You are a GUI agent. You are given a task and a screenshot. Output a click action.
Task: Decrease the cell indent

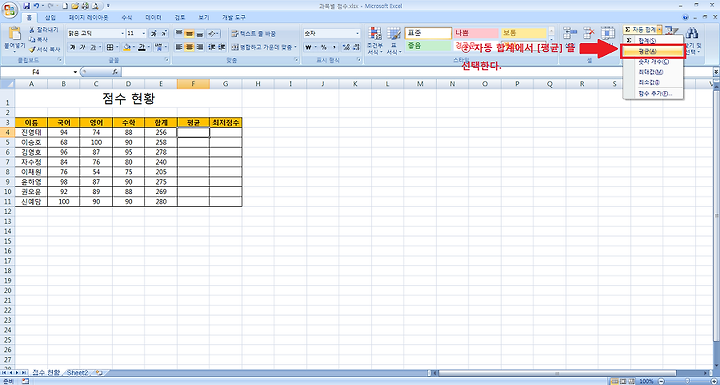[212, 47]
